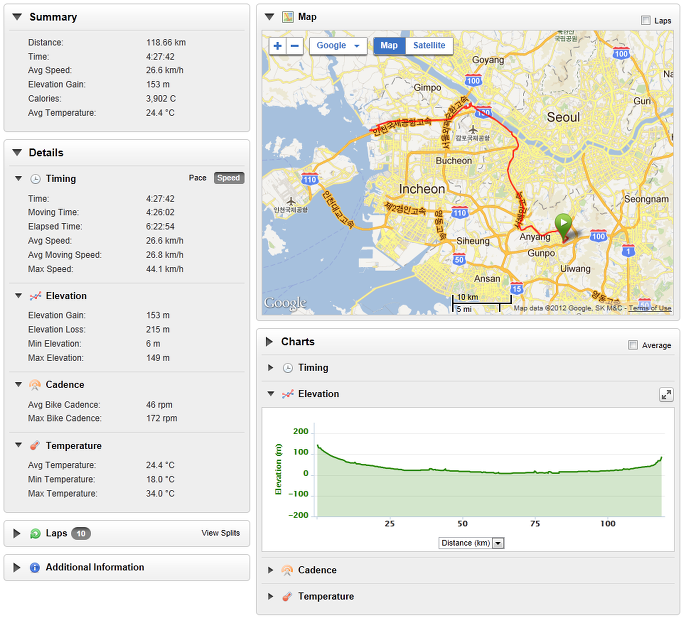Collapse the Timing details section
686x623 pixels.
click(x=18, y=178)
